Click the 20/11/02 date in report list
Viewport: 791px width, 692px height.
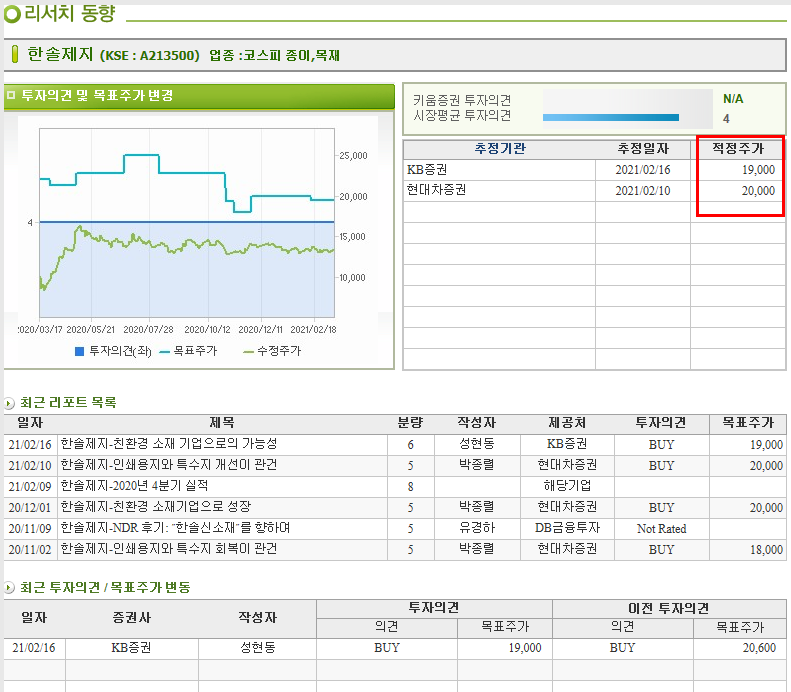pos(30,550)
